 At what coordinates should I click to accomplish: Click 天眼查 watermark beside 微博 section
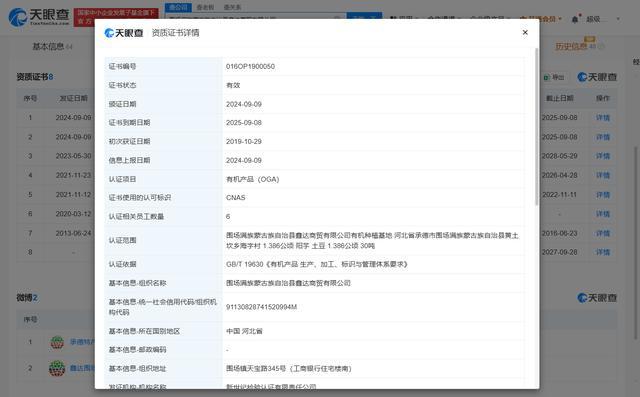coord(597,297)
